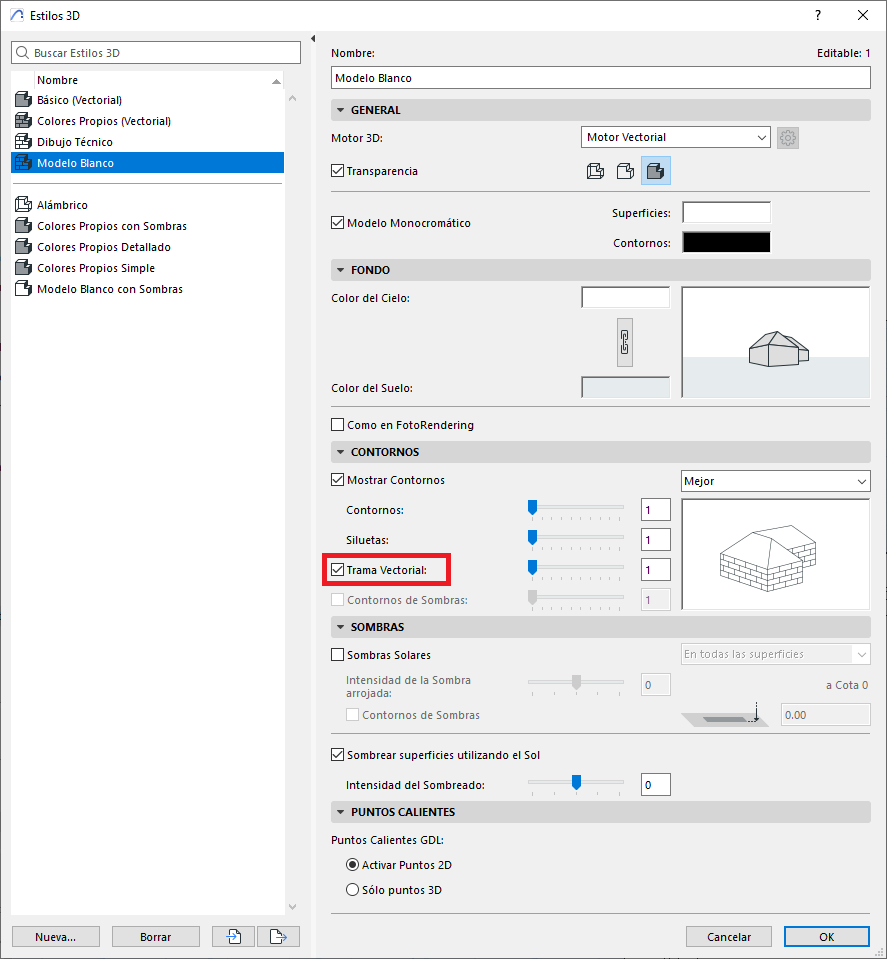
Task: Click the Cancelar button
Action: 728,937
